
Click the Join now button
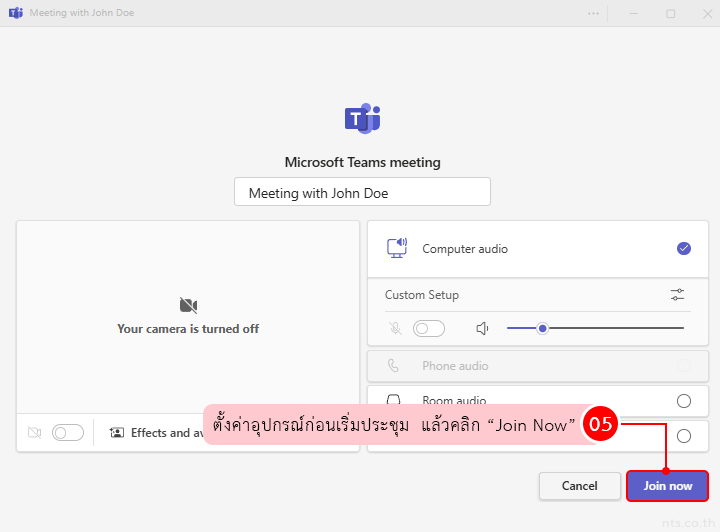(x=667, y=486)
